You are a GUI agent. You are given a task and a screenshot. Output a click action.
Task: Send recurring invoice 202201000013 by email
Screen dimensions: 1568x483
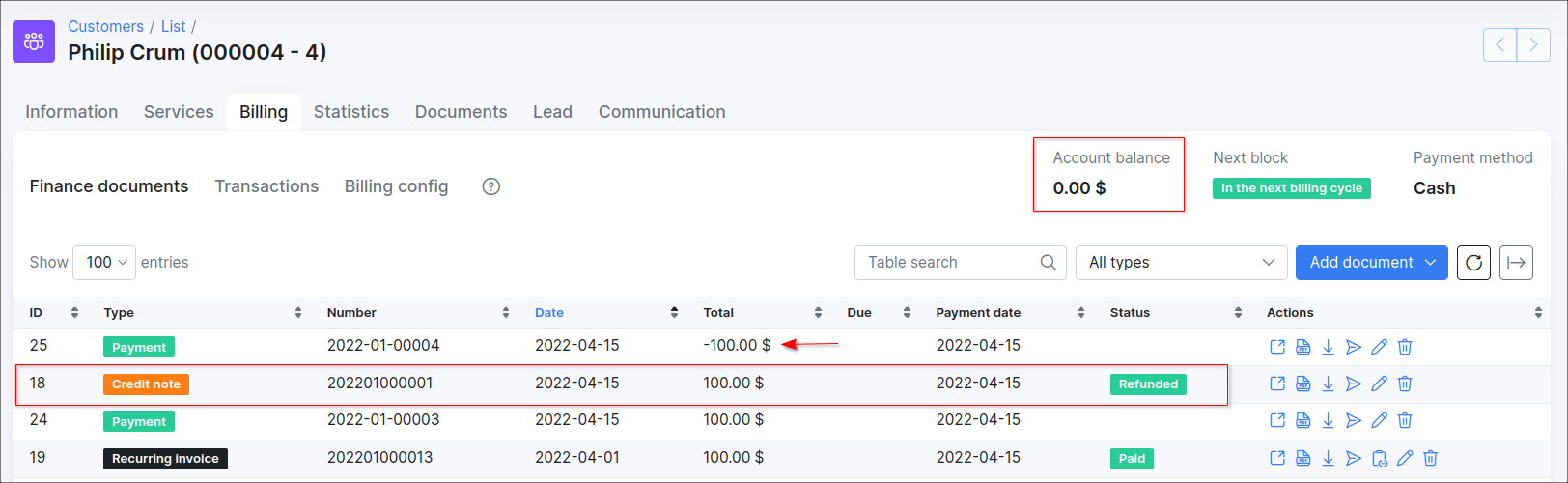1354,458
